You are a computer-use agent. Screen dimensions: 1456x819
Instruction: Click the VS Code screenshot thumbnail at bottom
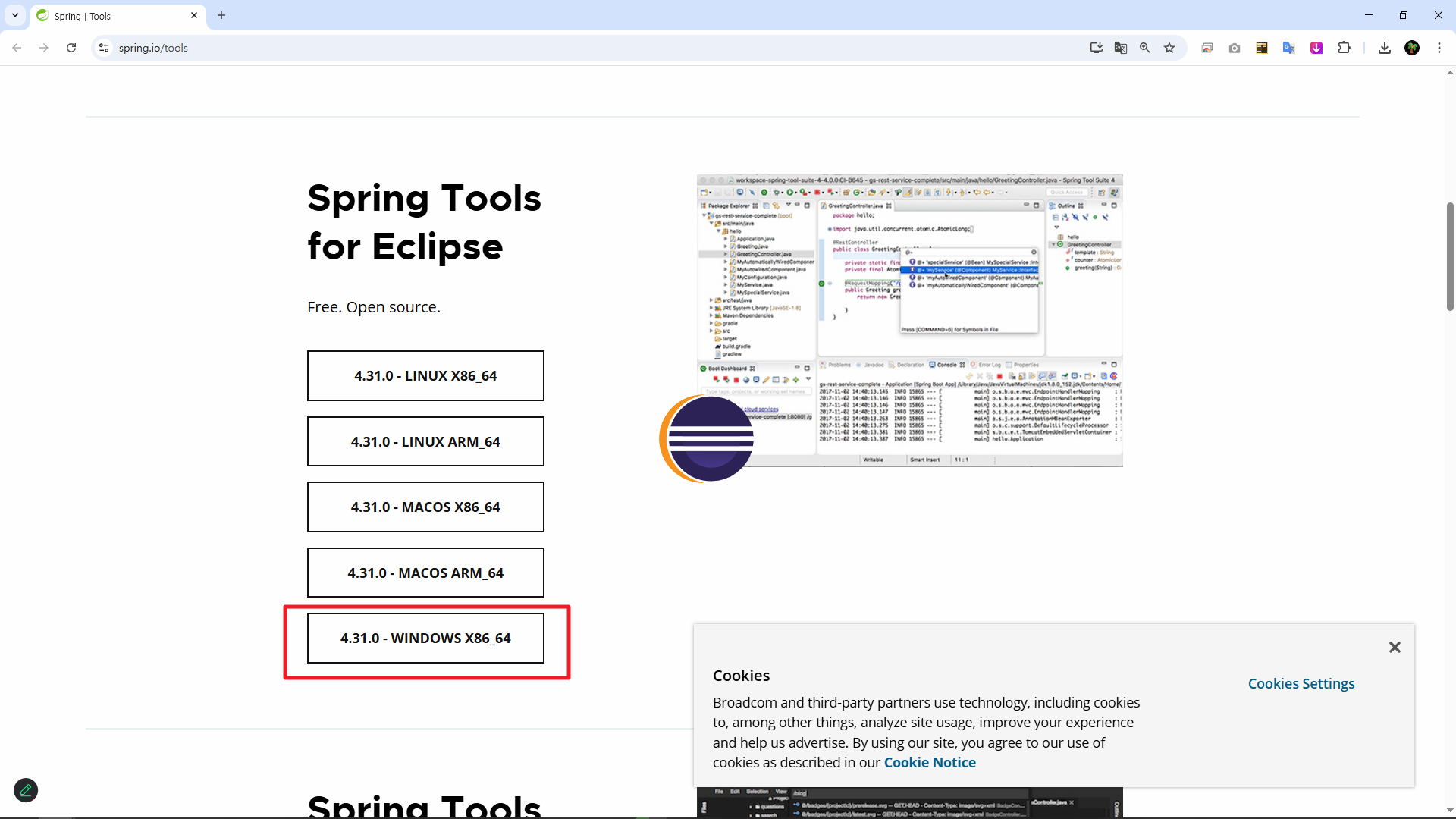tap(909, 802)
